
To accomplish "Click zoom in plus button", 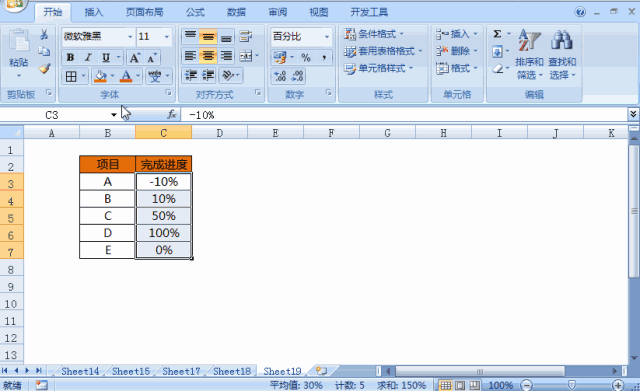I will point(618,385).
